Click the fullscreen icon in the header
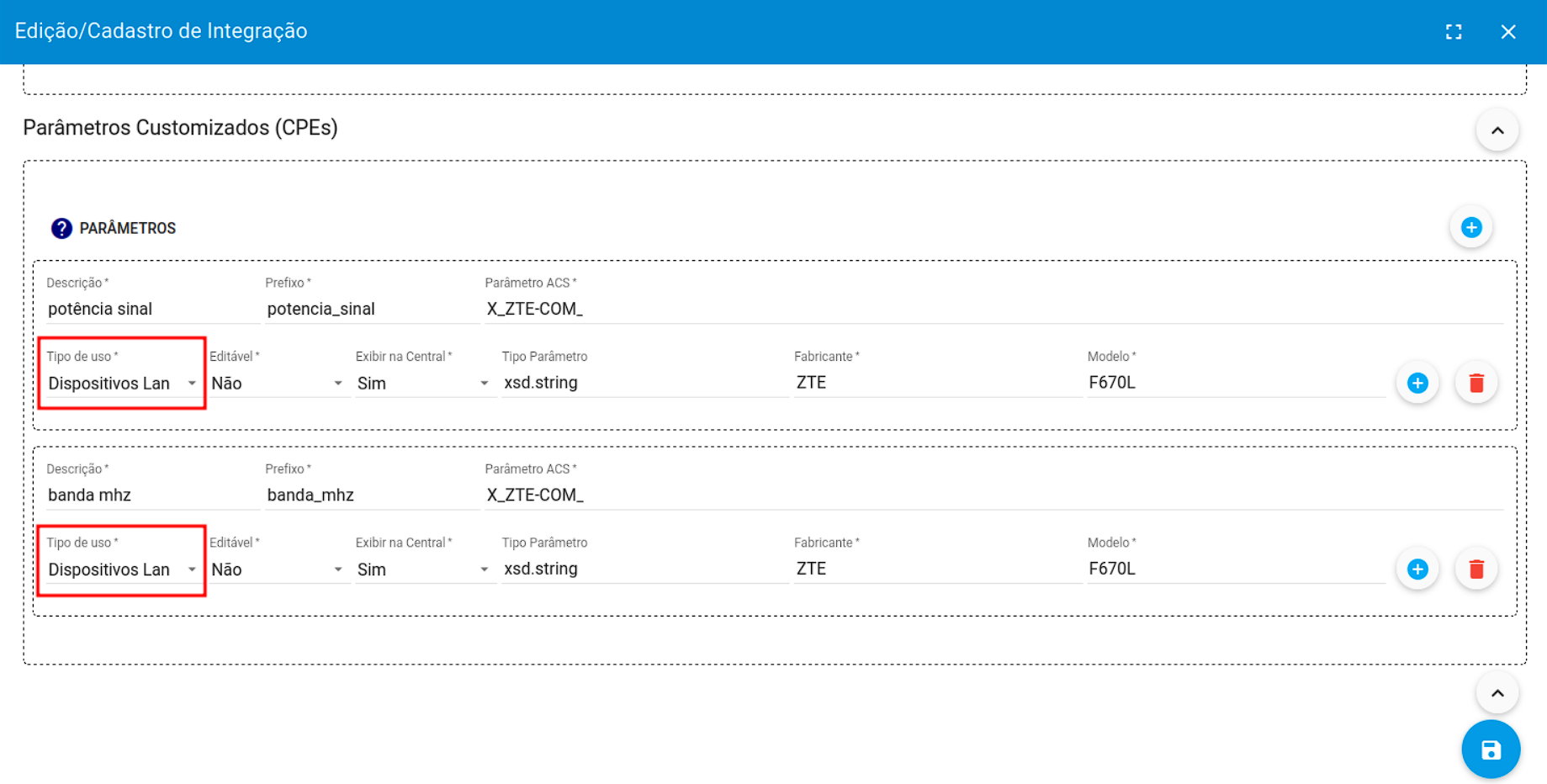 1453,32
